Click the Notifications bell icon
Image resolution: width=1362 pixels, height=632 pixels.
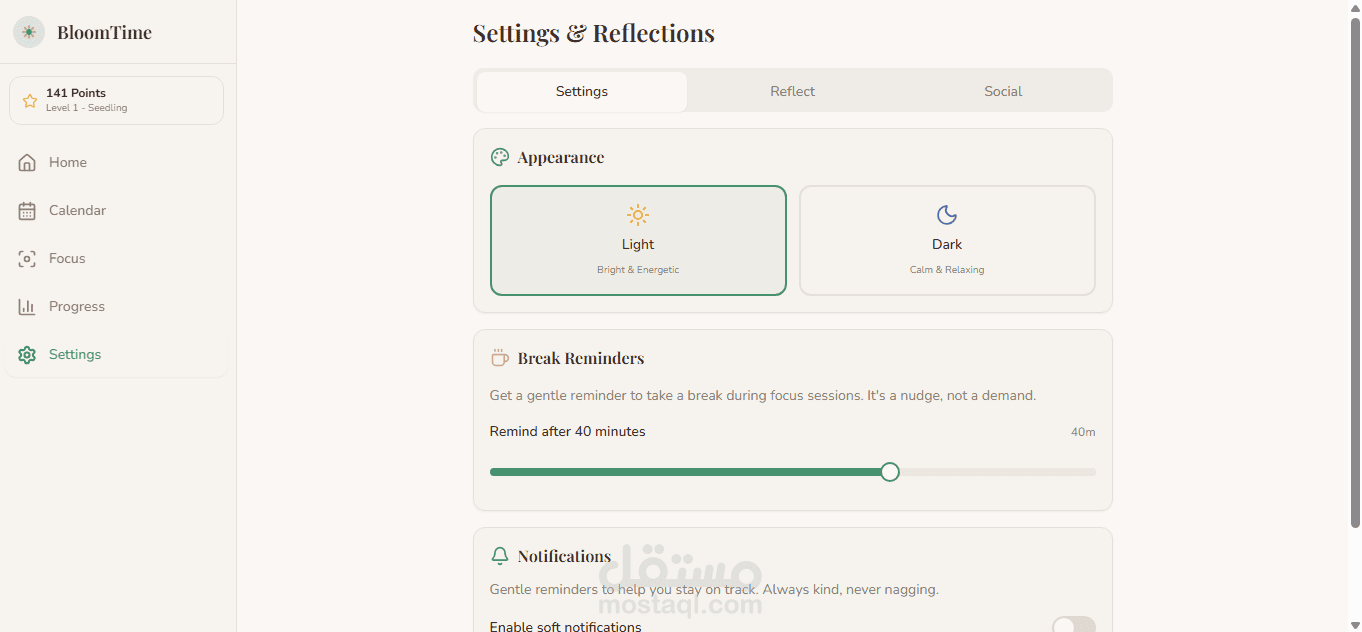pos(500,556)
